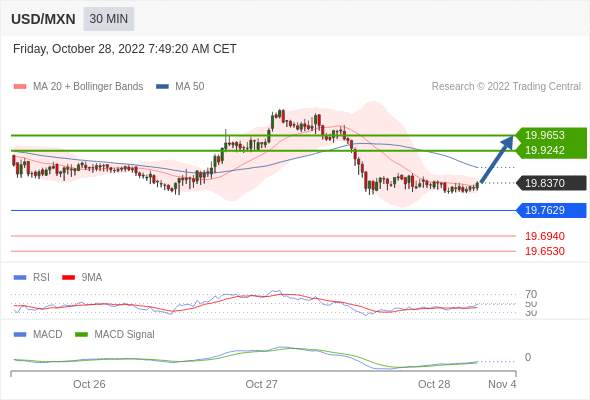The width and height of the screenshot is (590, 400).
Task: Click the 'Nov 4' time axis label
Action: coord(502,384)
